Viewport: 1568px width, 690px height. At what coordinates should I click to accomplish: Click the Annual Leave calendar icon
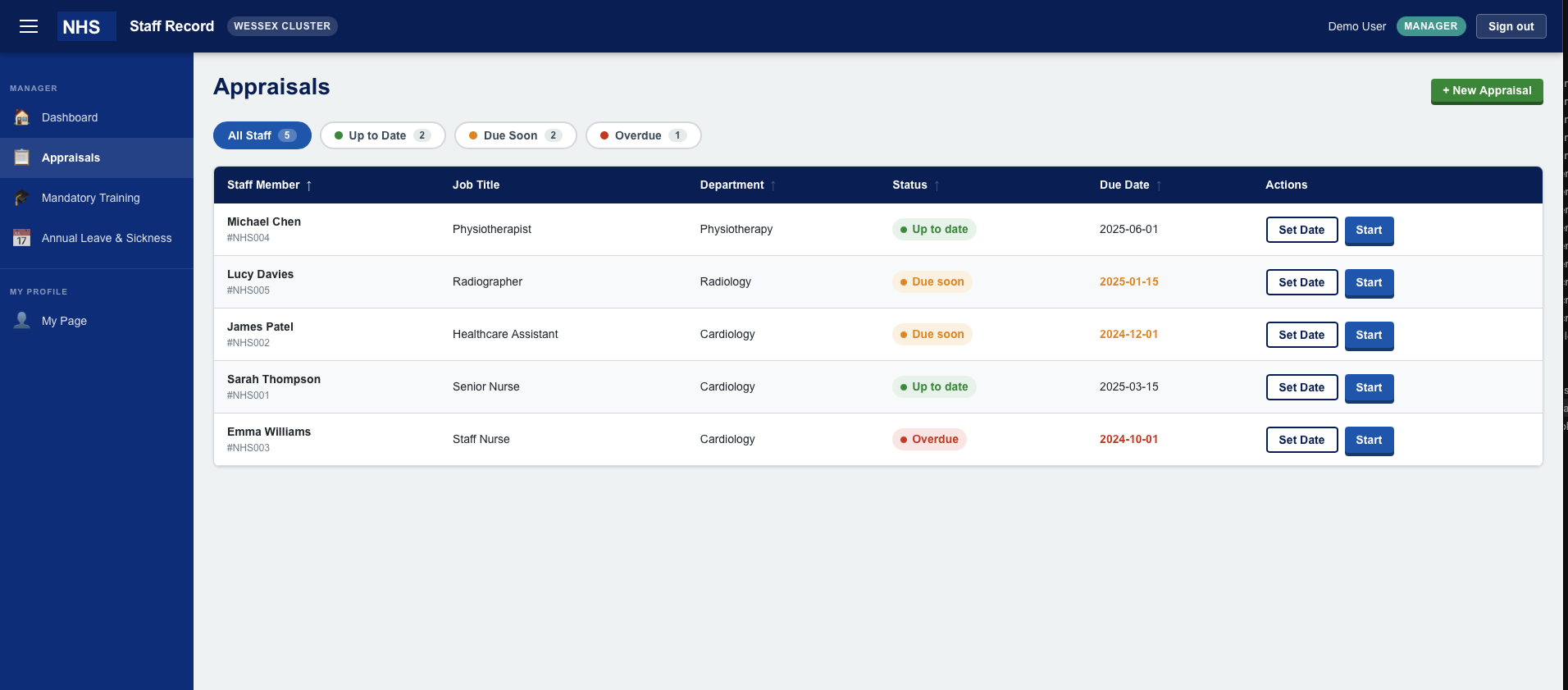coord(22,238)
